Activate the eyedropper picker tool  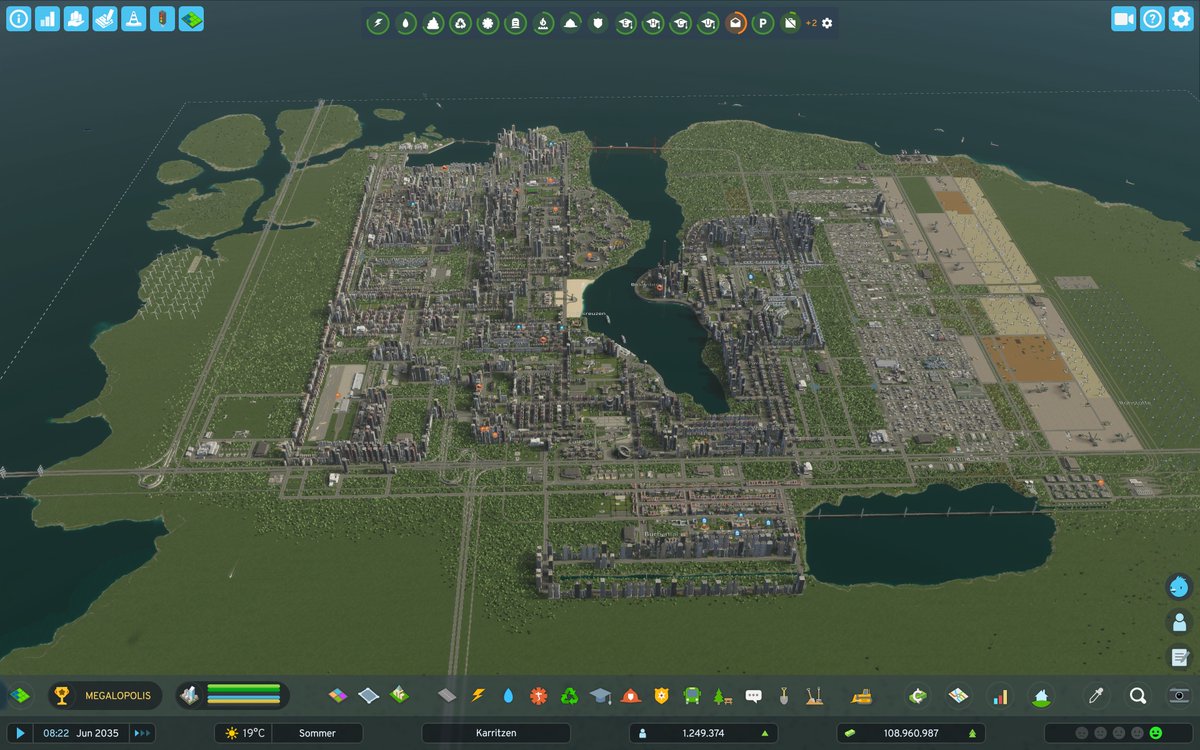point(1097,696)
